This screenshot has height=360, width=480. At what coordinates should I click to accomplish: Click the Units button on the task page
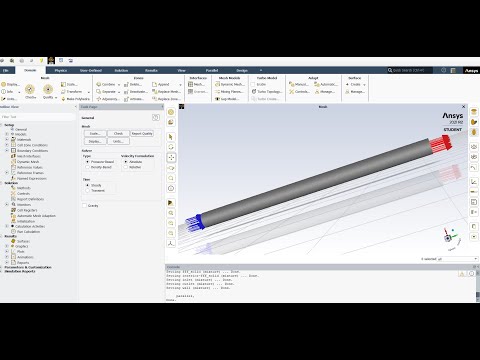[x=118, y=141]
